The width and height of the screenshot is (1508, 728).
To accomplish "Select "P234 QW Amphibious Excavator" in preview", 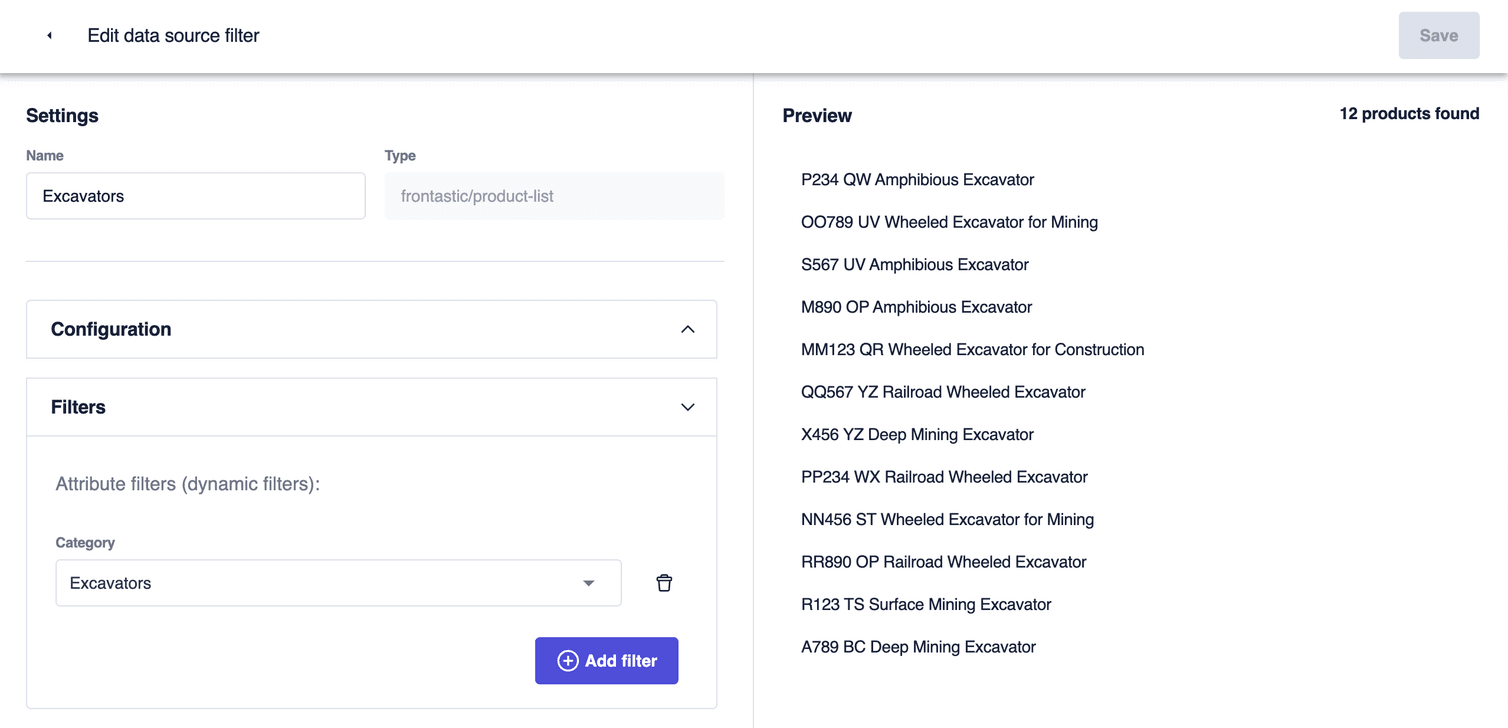I will click(917, 179).
